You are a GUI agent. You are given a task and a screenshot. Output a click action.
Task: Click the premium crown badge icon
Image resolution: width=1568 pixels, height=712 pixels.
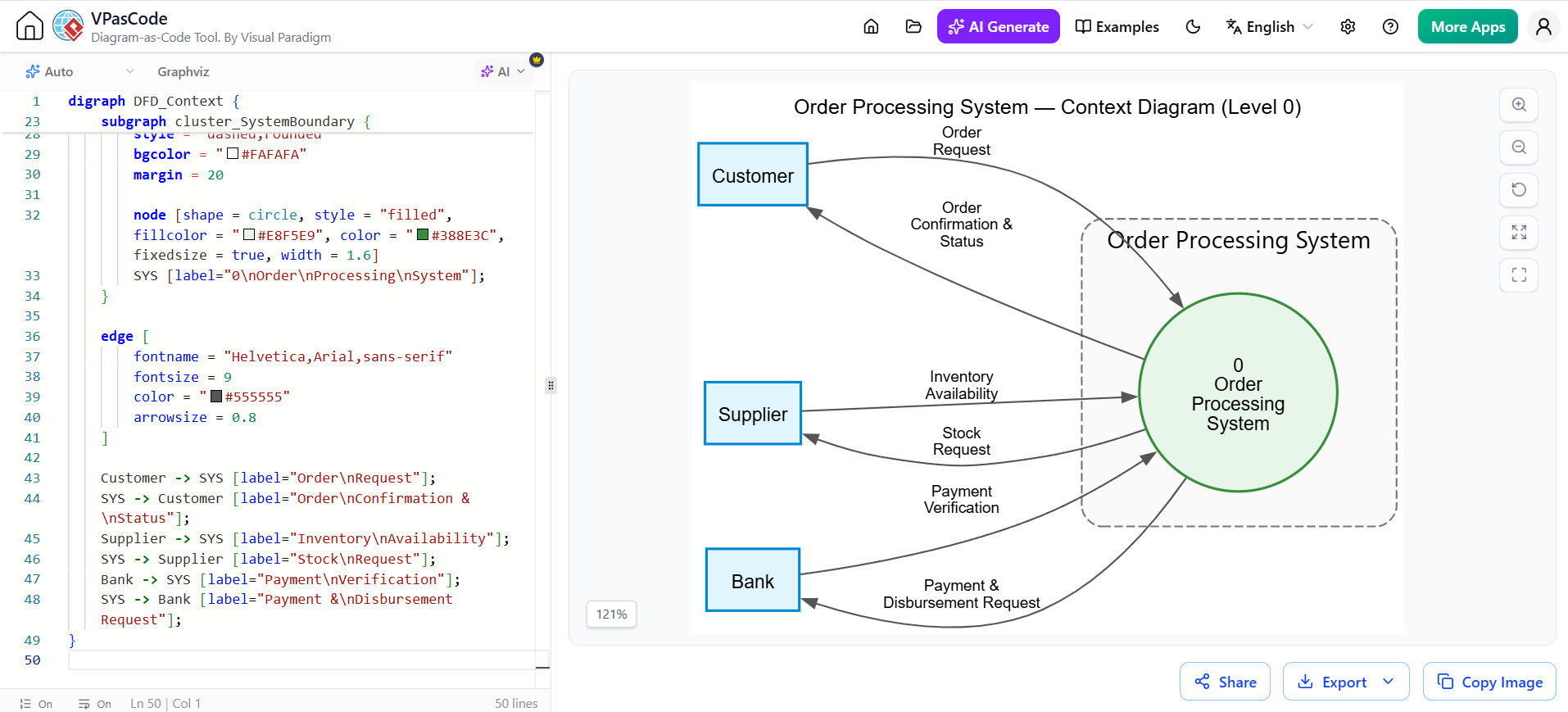pos(537,59)
